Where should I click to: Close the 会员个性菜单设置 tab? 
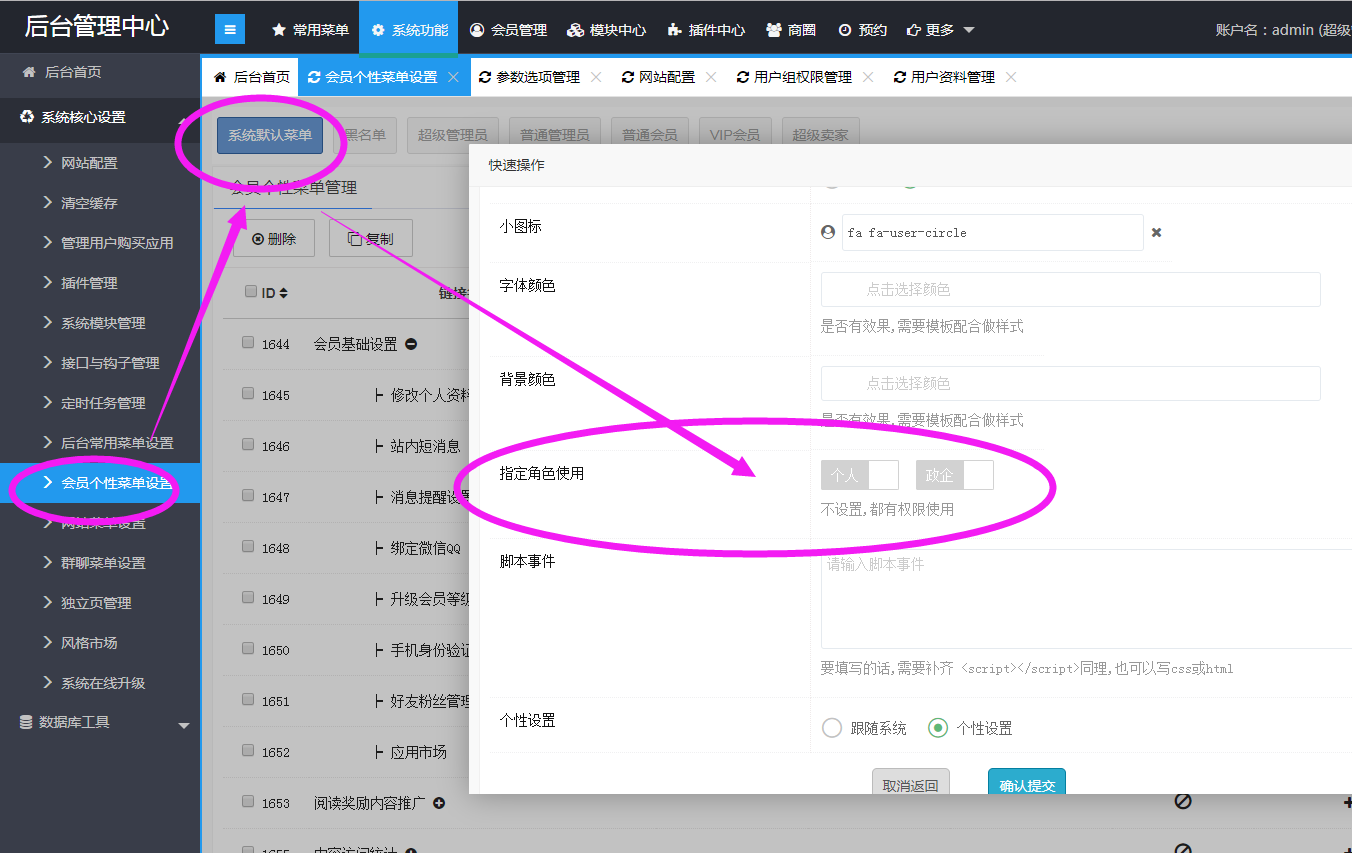coord(453,77)
